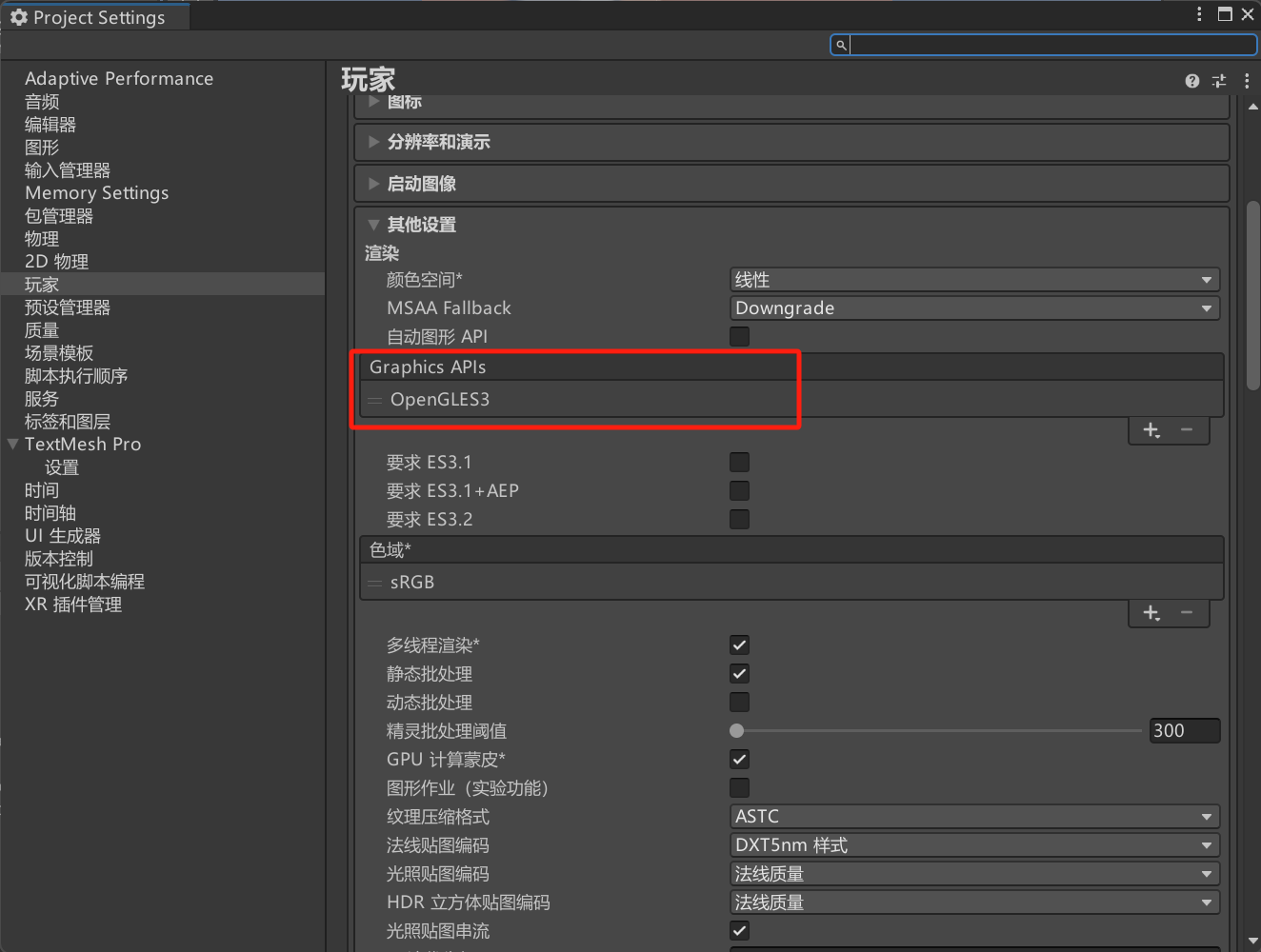Click the help (?) icon in the 玩家 header

(x=1191, y=81)
